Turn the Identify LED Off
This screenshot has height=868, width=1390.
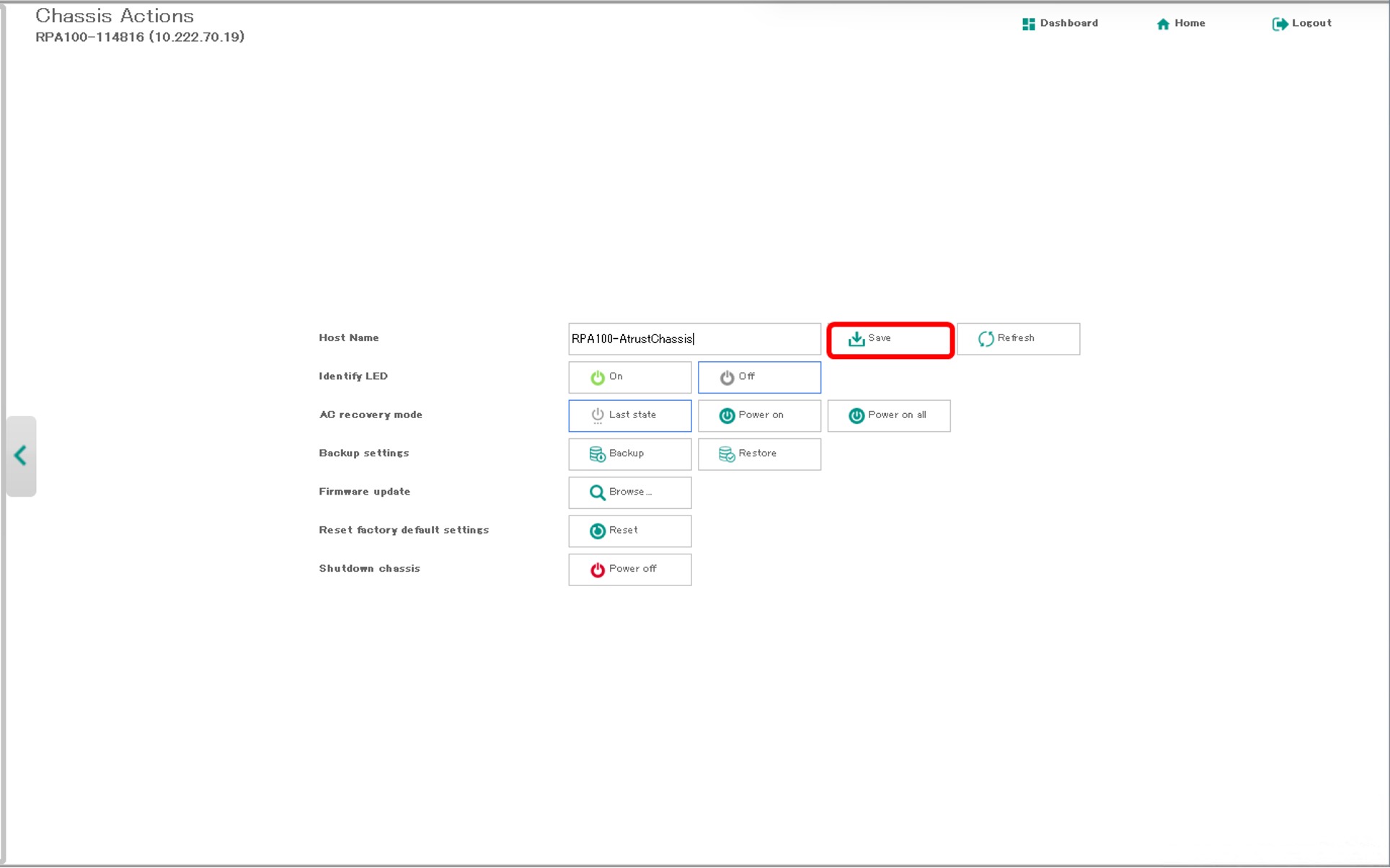point(759,377)
